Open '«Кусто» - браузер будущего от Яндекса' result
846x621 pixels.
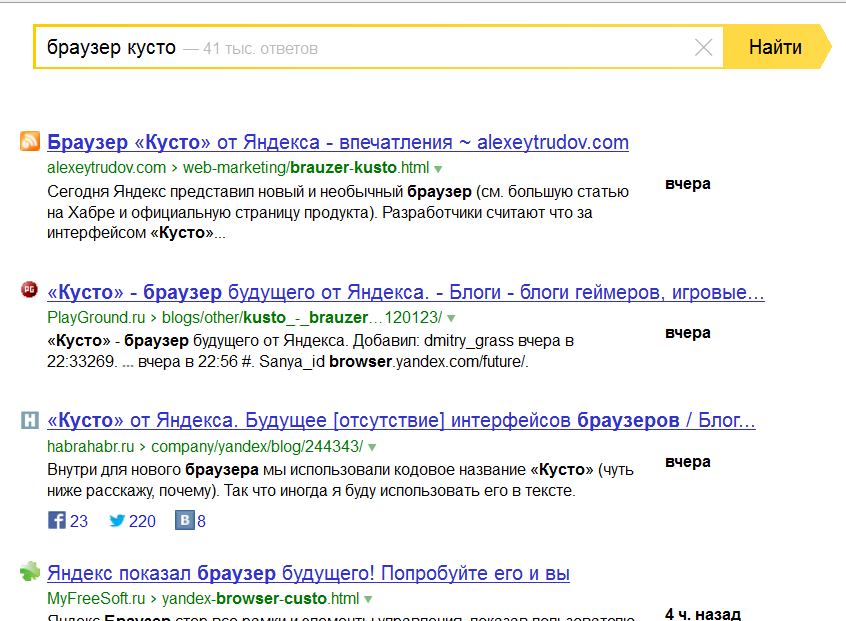405,292
